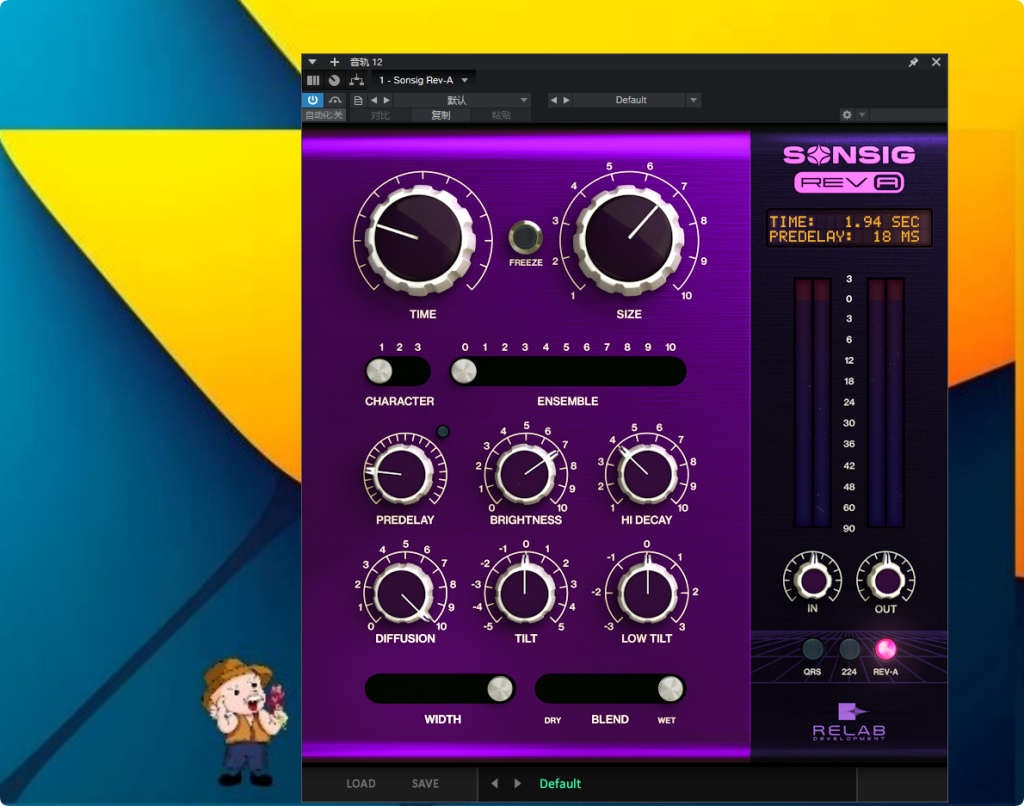Click the 复制 copy button
Screen dimensions: 1024x806
[x=441, y=115]
